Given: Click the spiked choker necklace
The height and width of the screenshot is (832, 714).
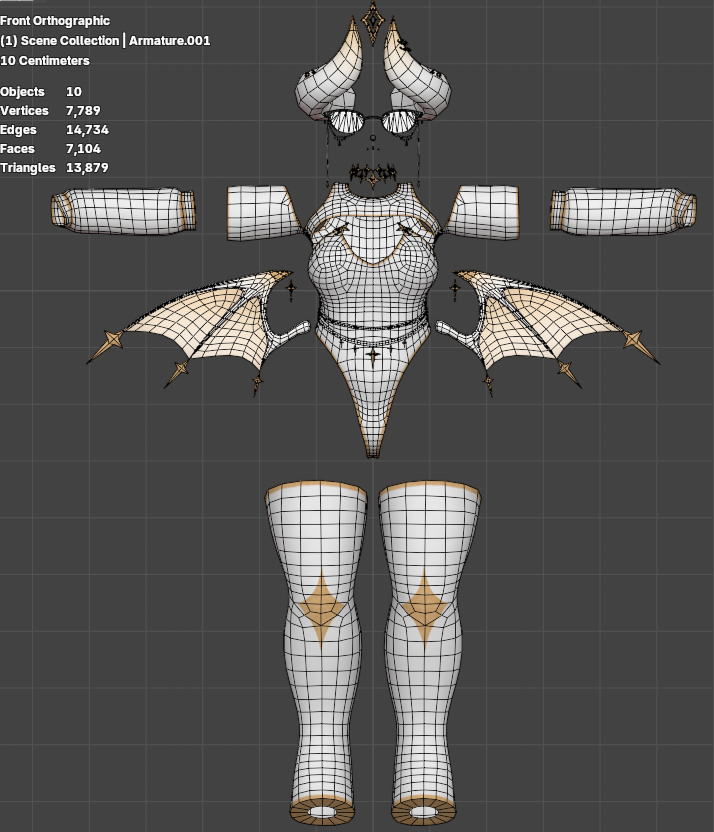Looking at the screenshot, I should click(x=373, y=174).
